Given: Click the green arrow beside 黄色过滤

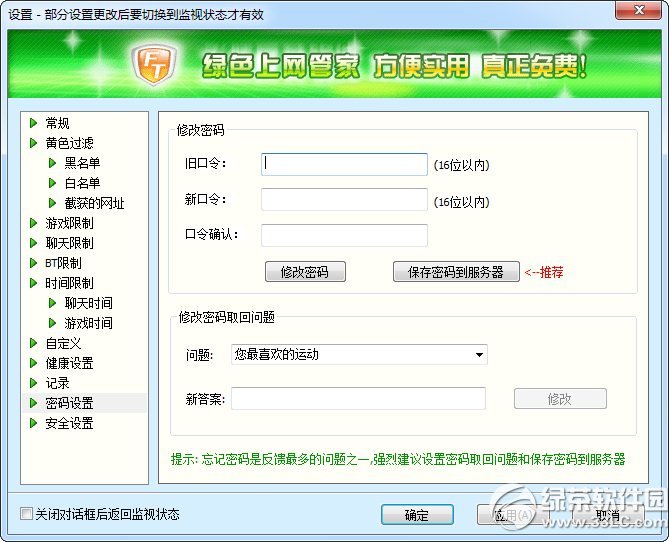Looking at the screenshot, I should tap(33, 143).
